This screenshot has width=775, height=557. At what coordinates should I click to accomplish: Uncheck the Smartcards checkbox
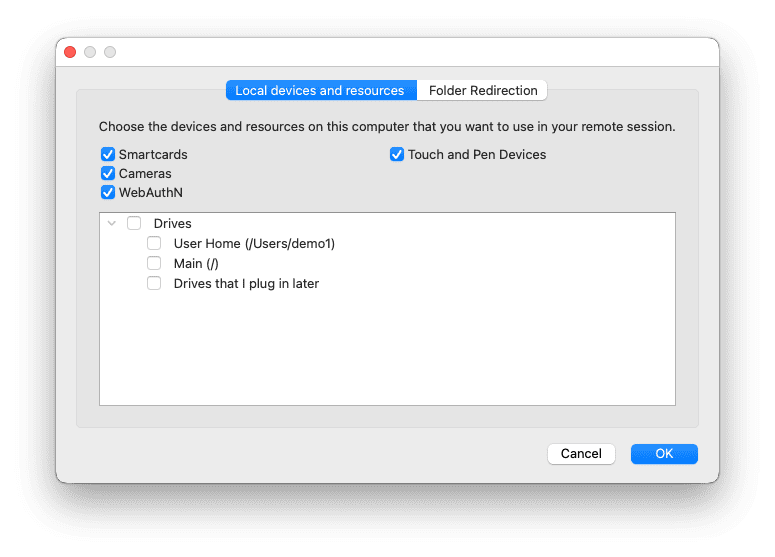(108, 154)
